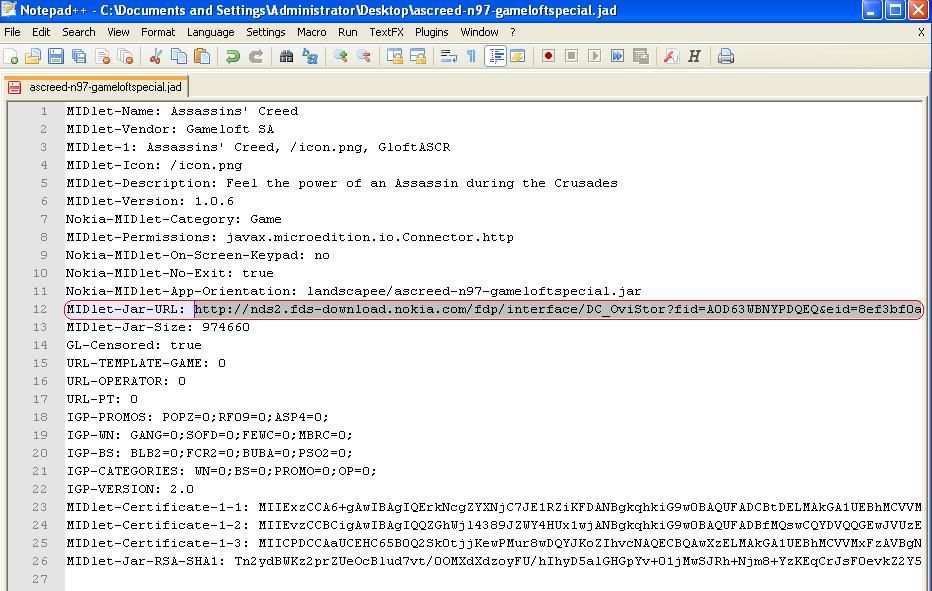Cut selection with the scissors icon

point(156,56)
